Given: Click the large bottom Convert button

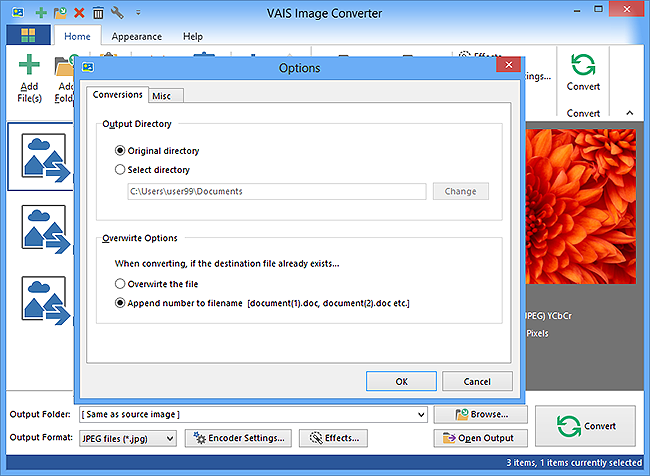Looking at the screenshot, I should click(x=585, y=426).
